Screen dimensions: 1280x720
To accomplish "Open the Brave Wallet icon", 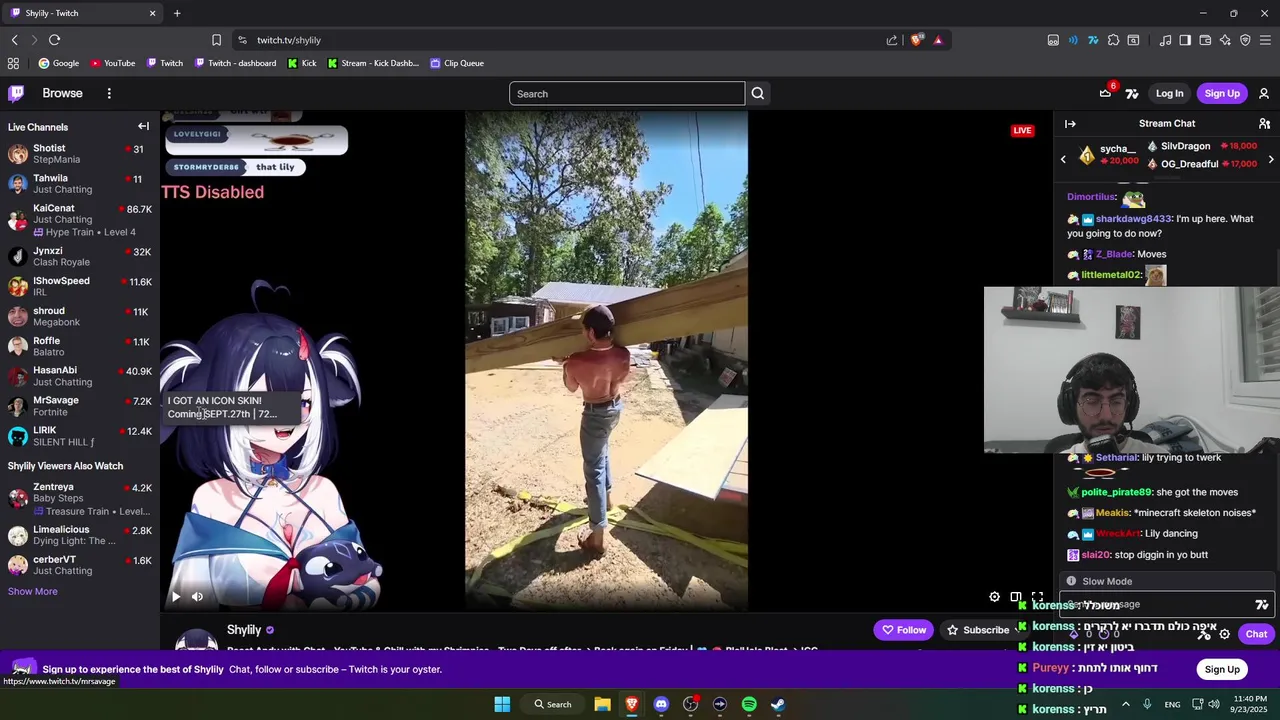I will tap(1205, 40).
